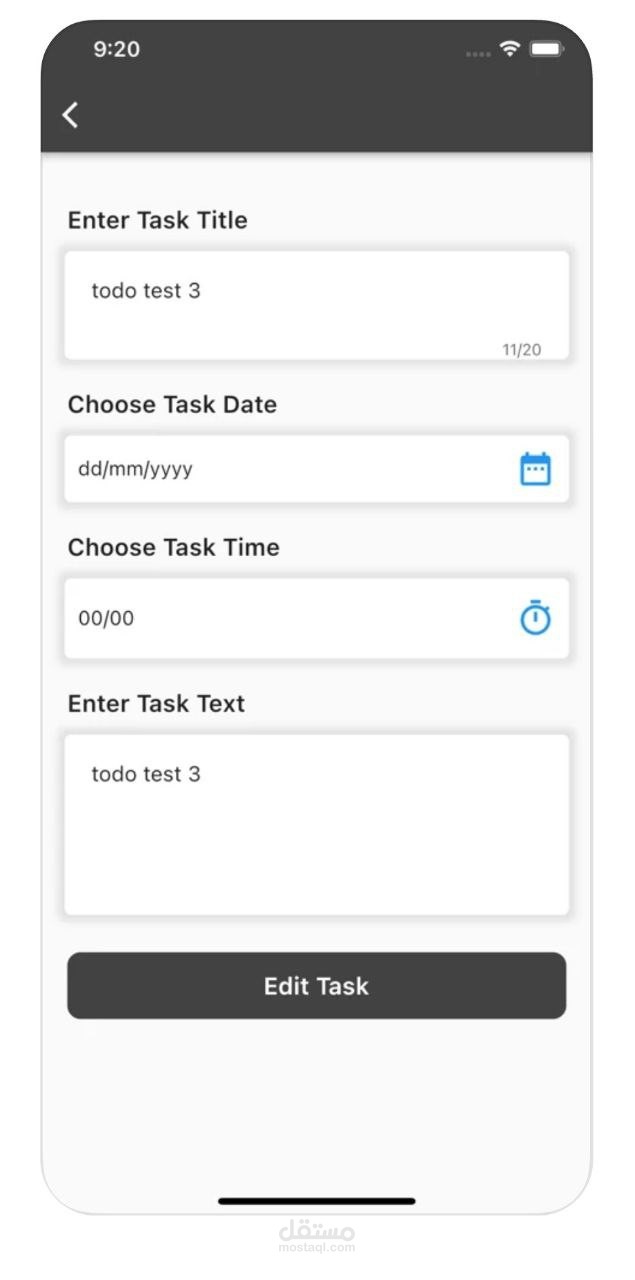Tap the home indicator bar
The height and width of the screenshot is (1280, 635).
coord(316,1200)
